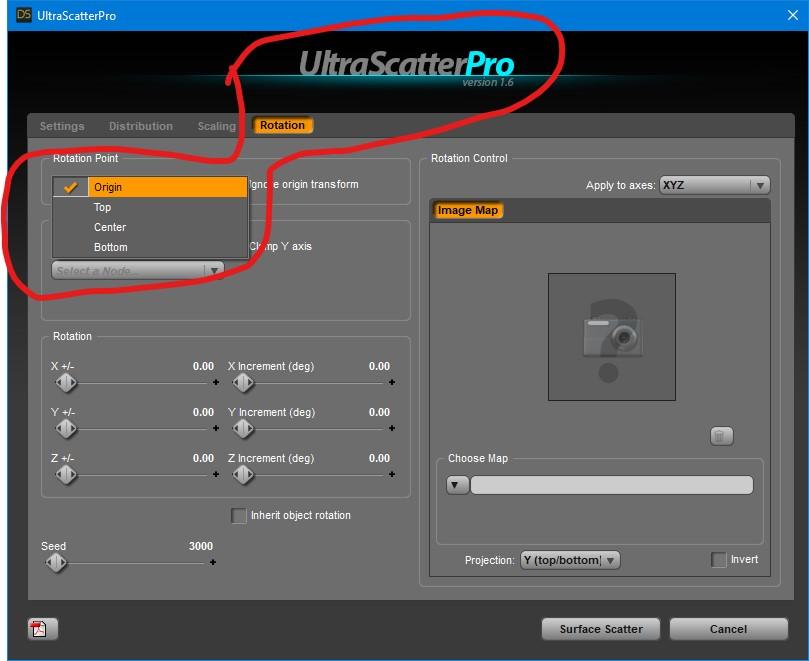Click the Y +/- slider handle
The image size is (809, 661).
click(66, 429)
